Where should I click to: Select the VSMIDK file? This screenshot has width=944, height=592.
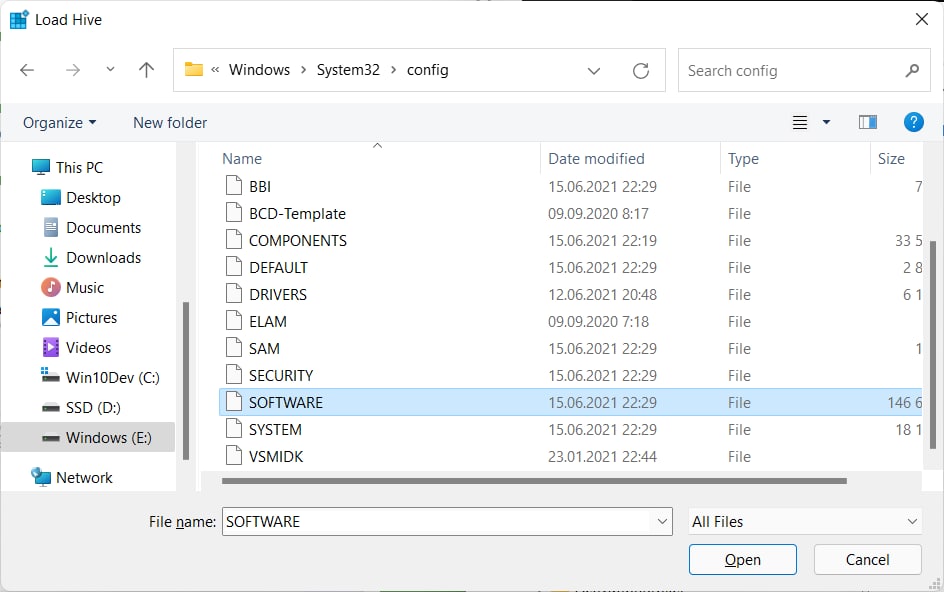571,456
